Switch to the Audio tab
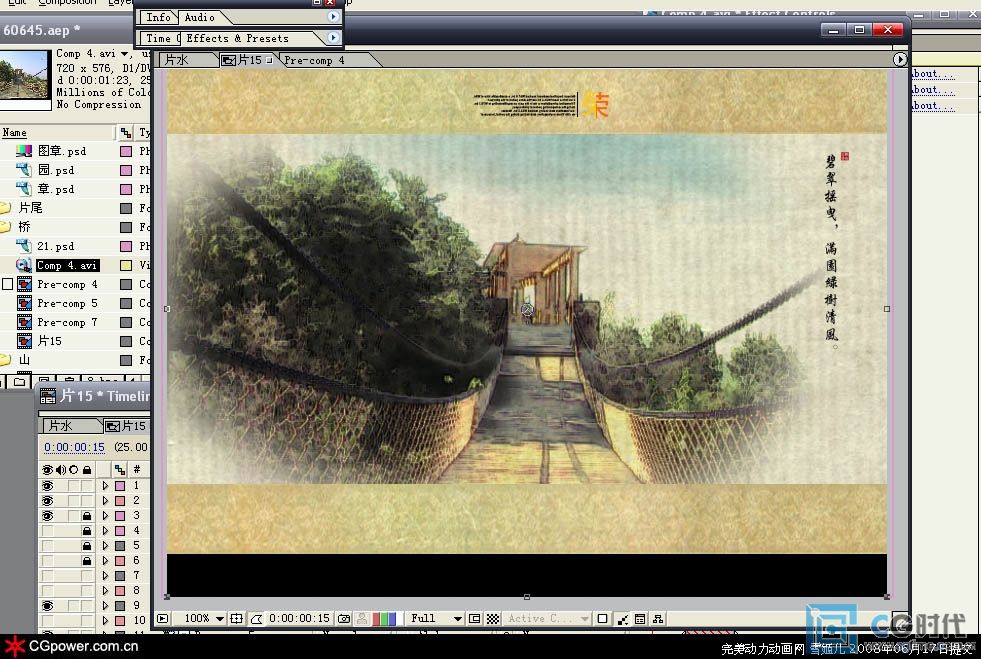Viewport: 981px width, 659px height. click(200, 18)
